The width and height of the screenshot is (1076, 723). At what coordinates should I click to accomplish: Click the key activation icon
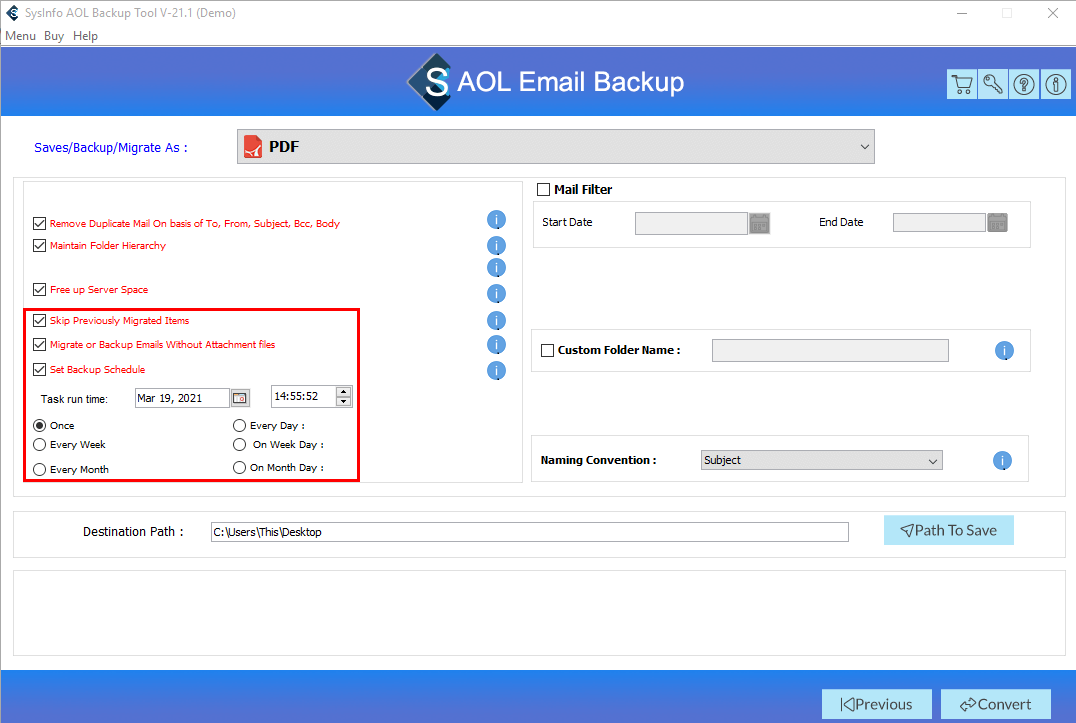pyautogui.click(x=993, y=84)
